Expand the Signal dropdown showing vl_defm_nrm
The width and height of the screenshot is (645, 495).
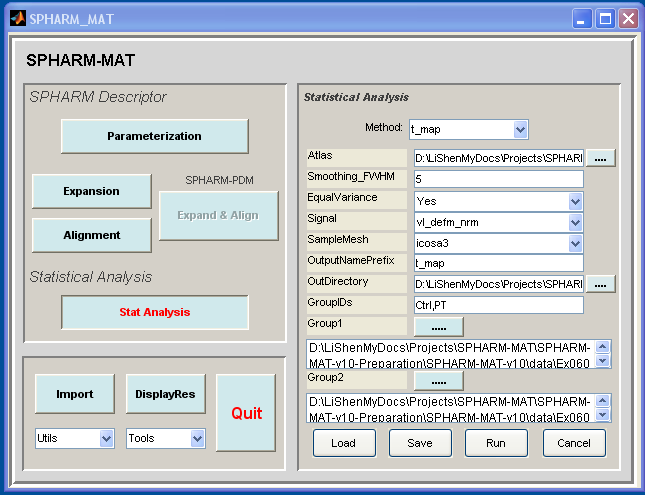click(x=498, y=223)
